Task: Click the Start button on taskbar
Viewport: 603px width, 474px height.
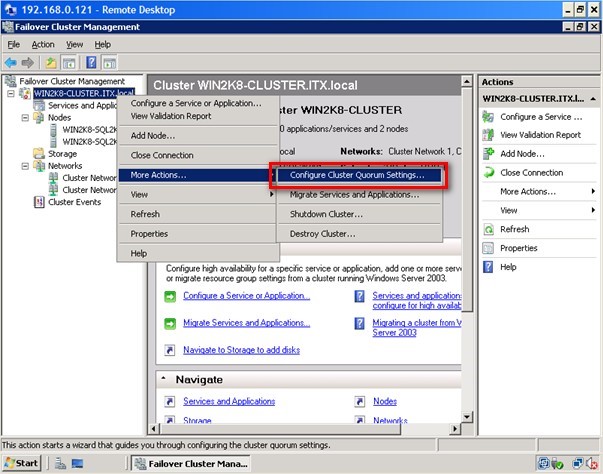Action: tap(22, 463)
